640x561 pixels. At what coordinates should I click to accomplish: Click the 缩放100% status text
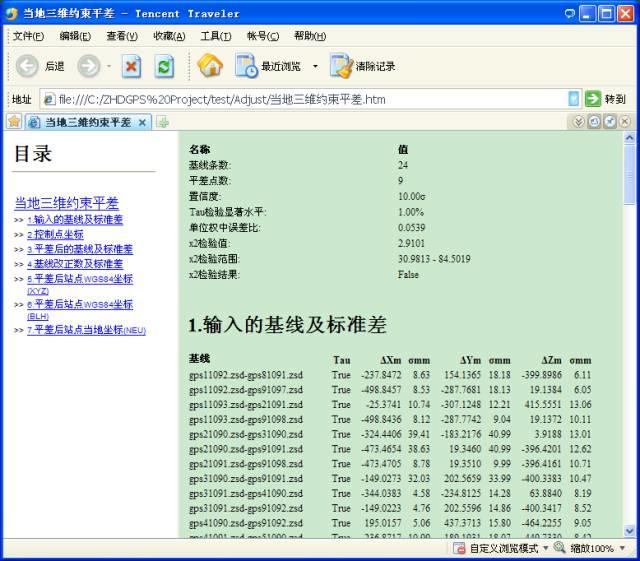coord(592,548)
